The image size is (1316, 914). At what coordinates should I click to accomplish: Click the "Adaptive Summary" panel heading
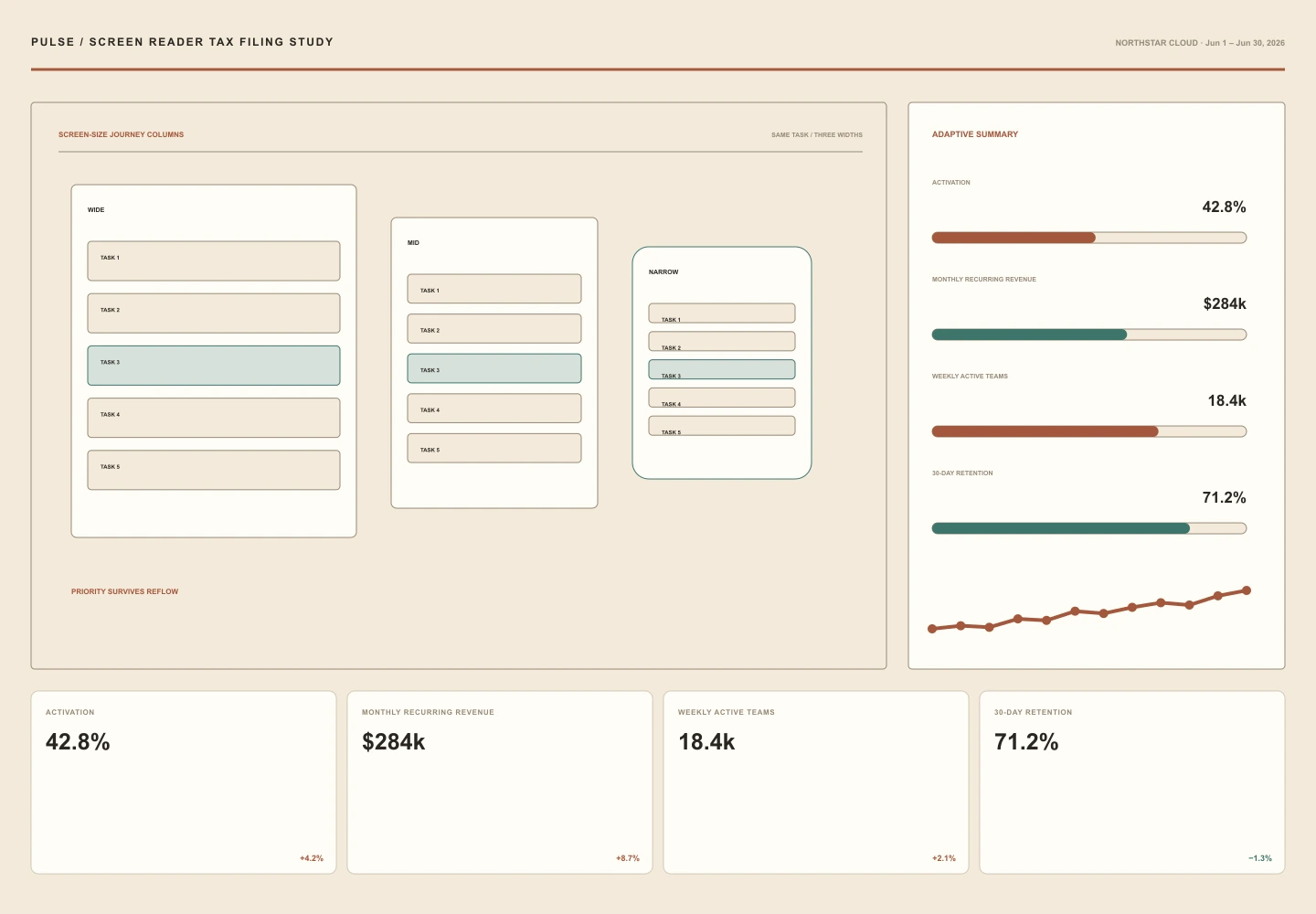click(975, 134)
